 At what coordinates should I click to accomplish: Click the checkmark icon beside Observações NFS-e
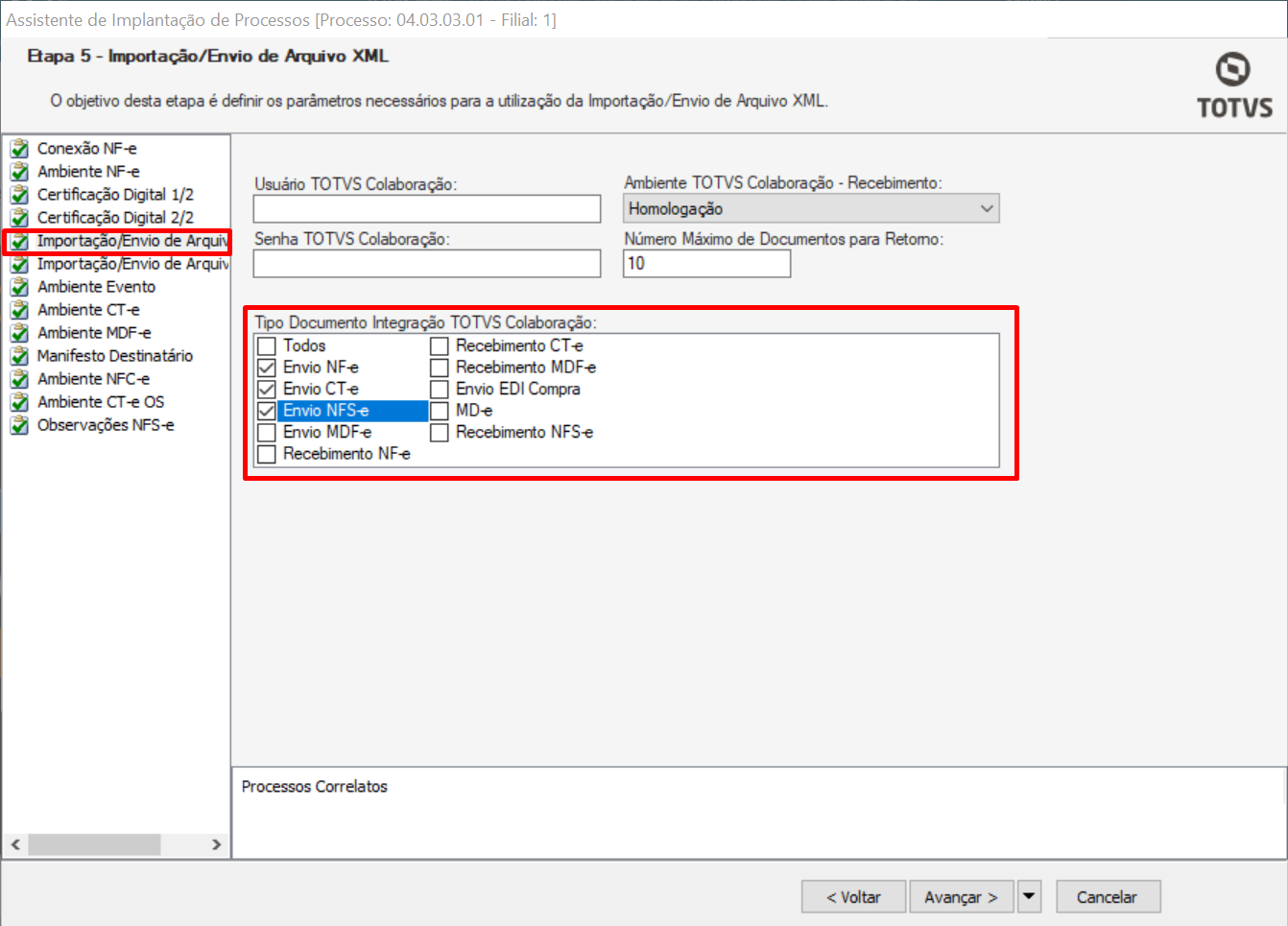point(19,425)
